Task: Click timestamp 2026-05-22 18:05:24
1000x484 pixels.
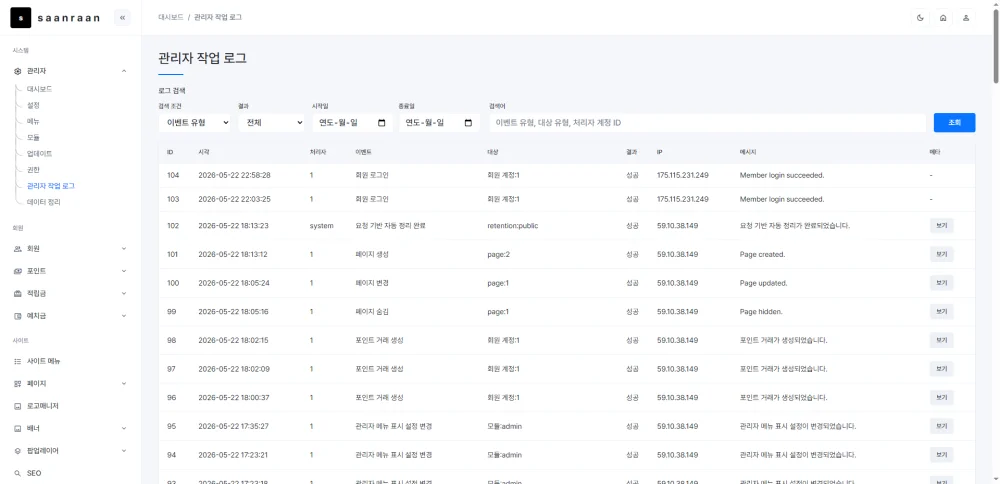Action: coord(233,283)
